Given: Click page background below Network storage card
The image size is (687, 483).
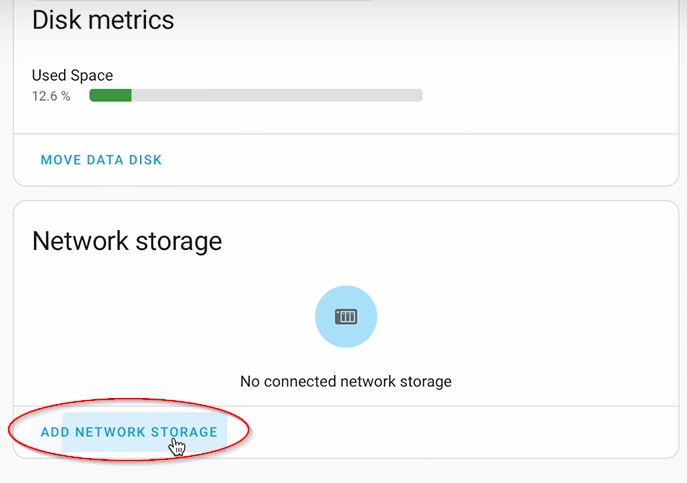Looking at the screenshot, I should pos(346,471).
